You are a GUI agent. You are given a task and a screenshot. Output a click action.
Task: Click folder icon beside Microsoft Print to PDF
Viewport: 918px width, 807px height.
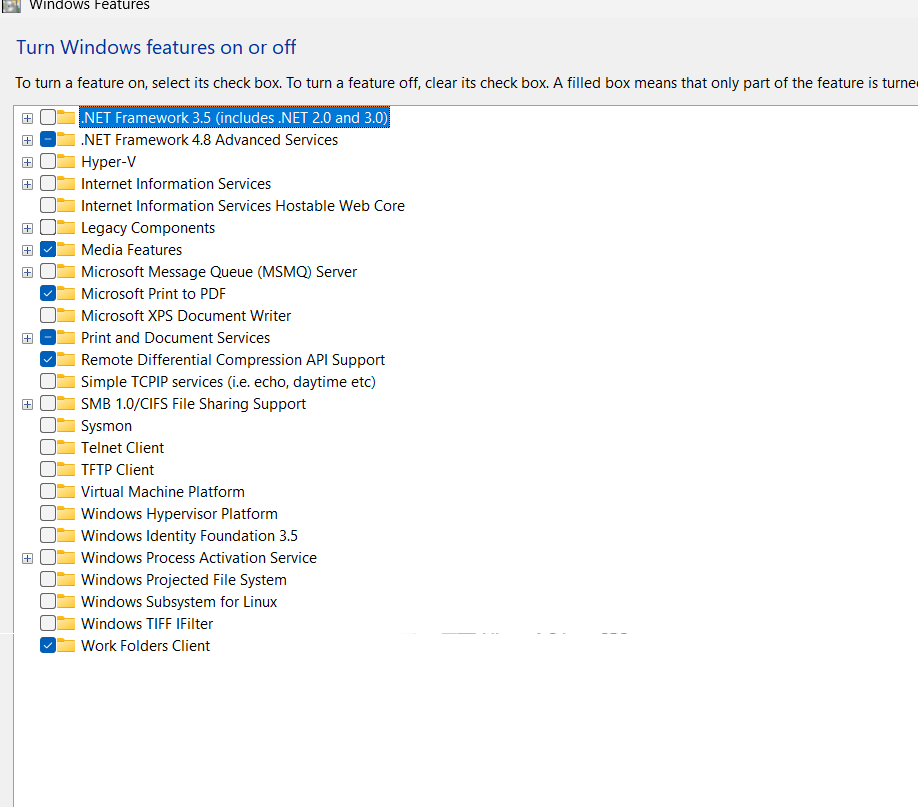[66, 293]
